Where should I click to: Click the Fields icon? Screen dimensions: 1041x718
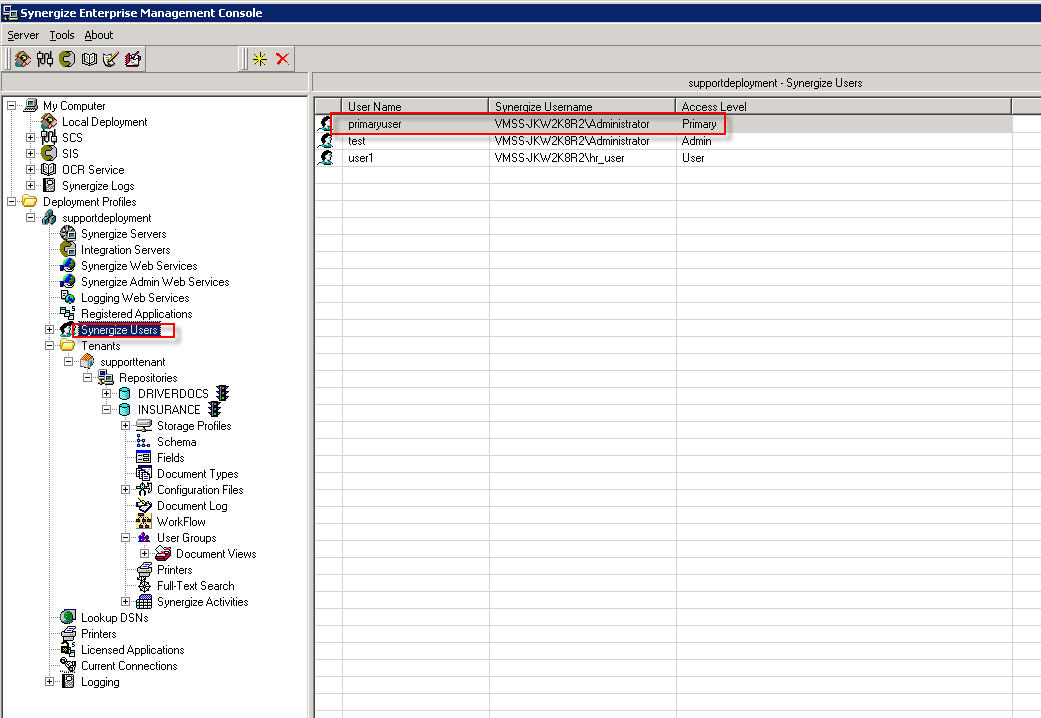143,457
